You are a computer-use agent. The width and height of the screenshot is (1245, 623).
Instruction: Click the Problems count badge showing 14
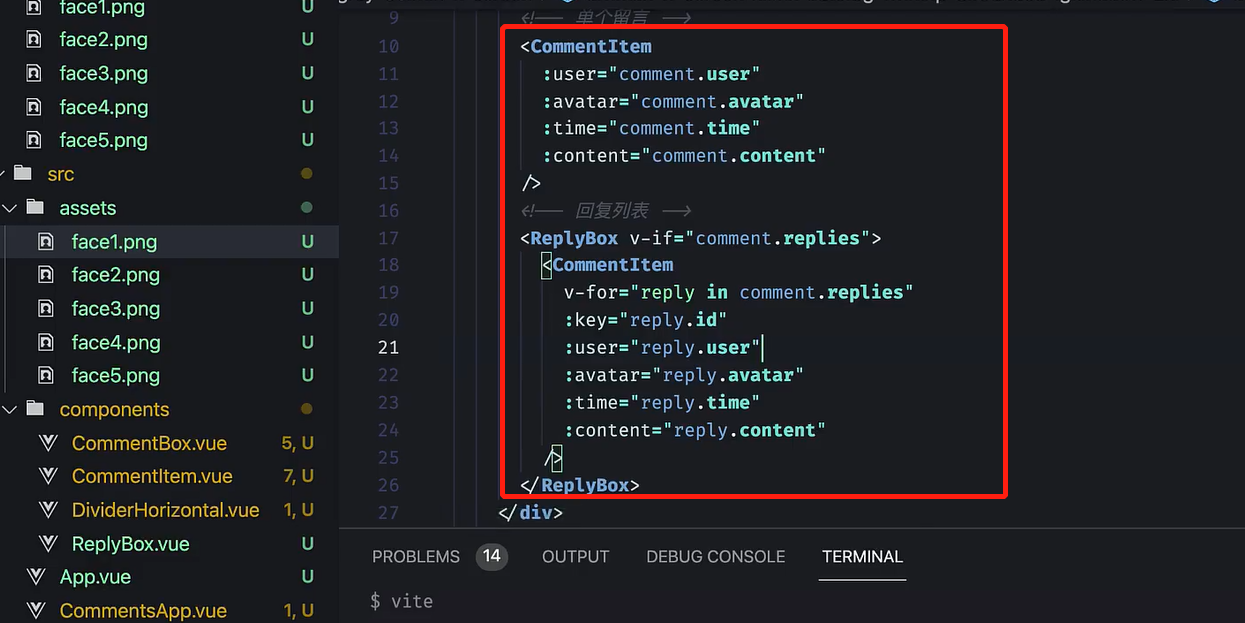pyautogui.click(x=491, y=556)
